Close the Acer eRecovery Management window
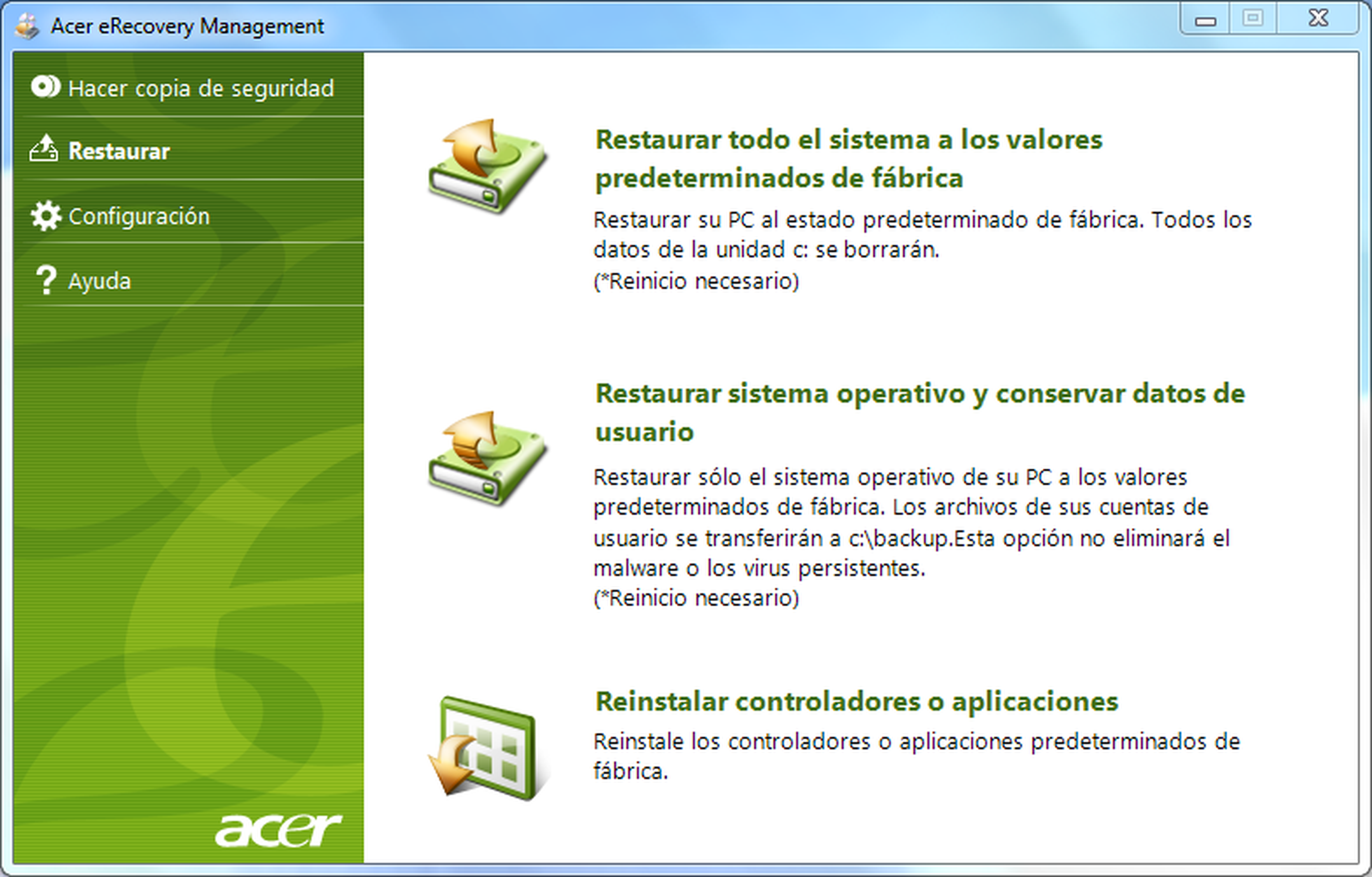Screen dimensions: 1372x877 click(x=1318, y=19)
